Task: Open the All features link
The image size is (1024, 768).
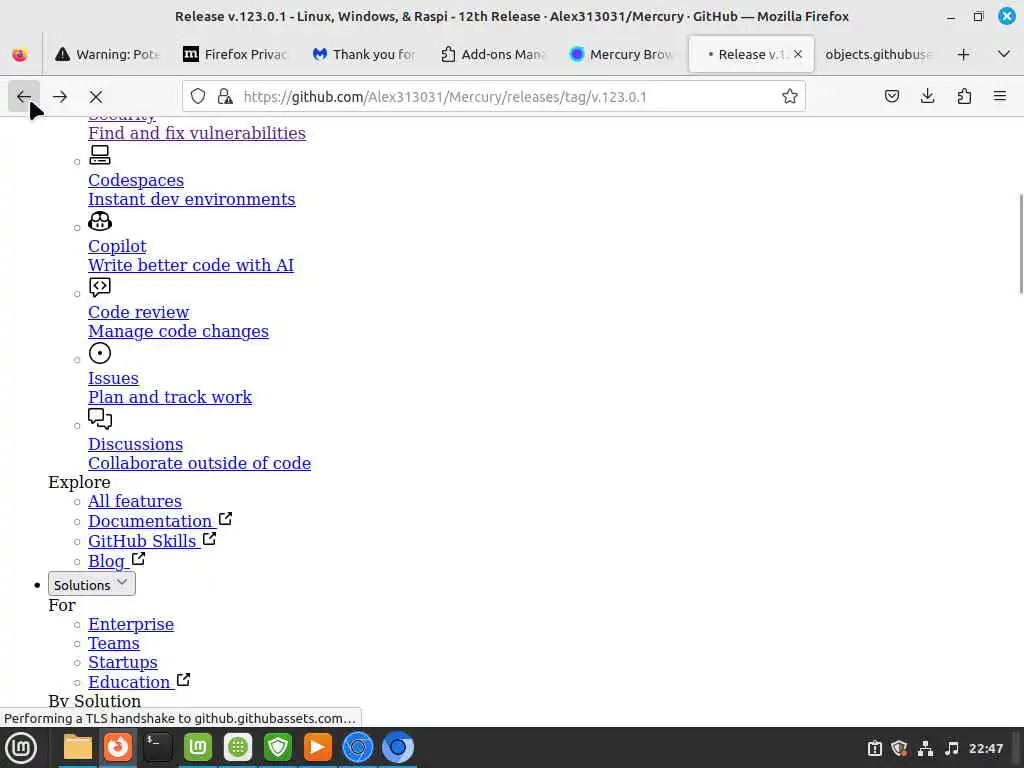Action: tap(135, 501)
